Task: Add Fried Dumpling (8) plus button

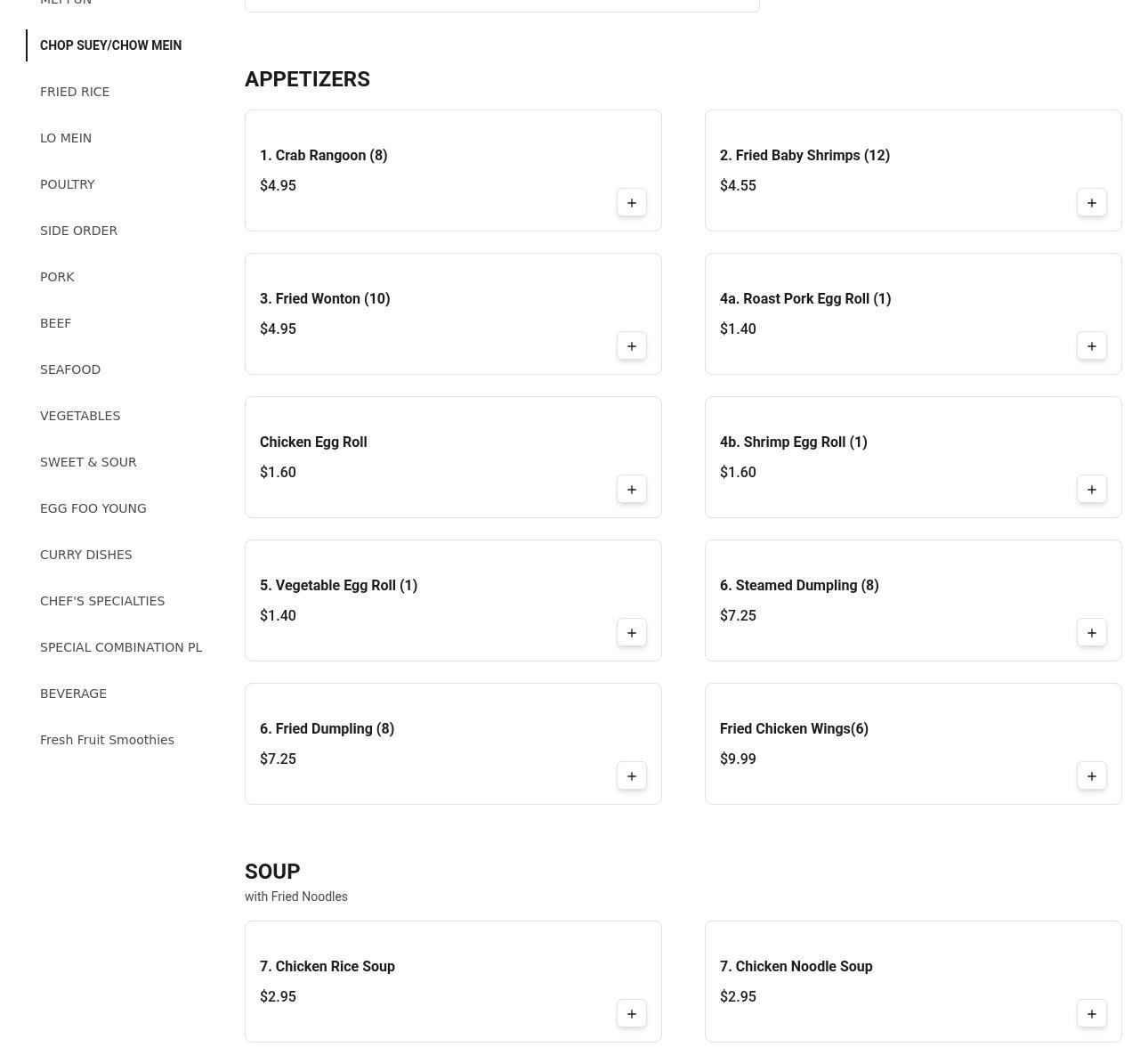Action: tap(632, 776)
